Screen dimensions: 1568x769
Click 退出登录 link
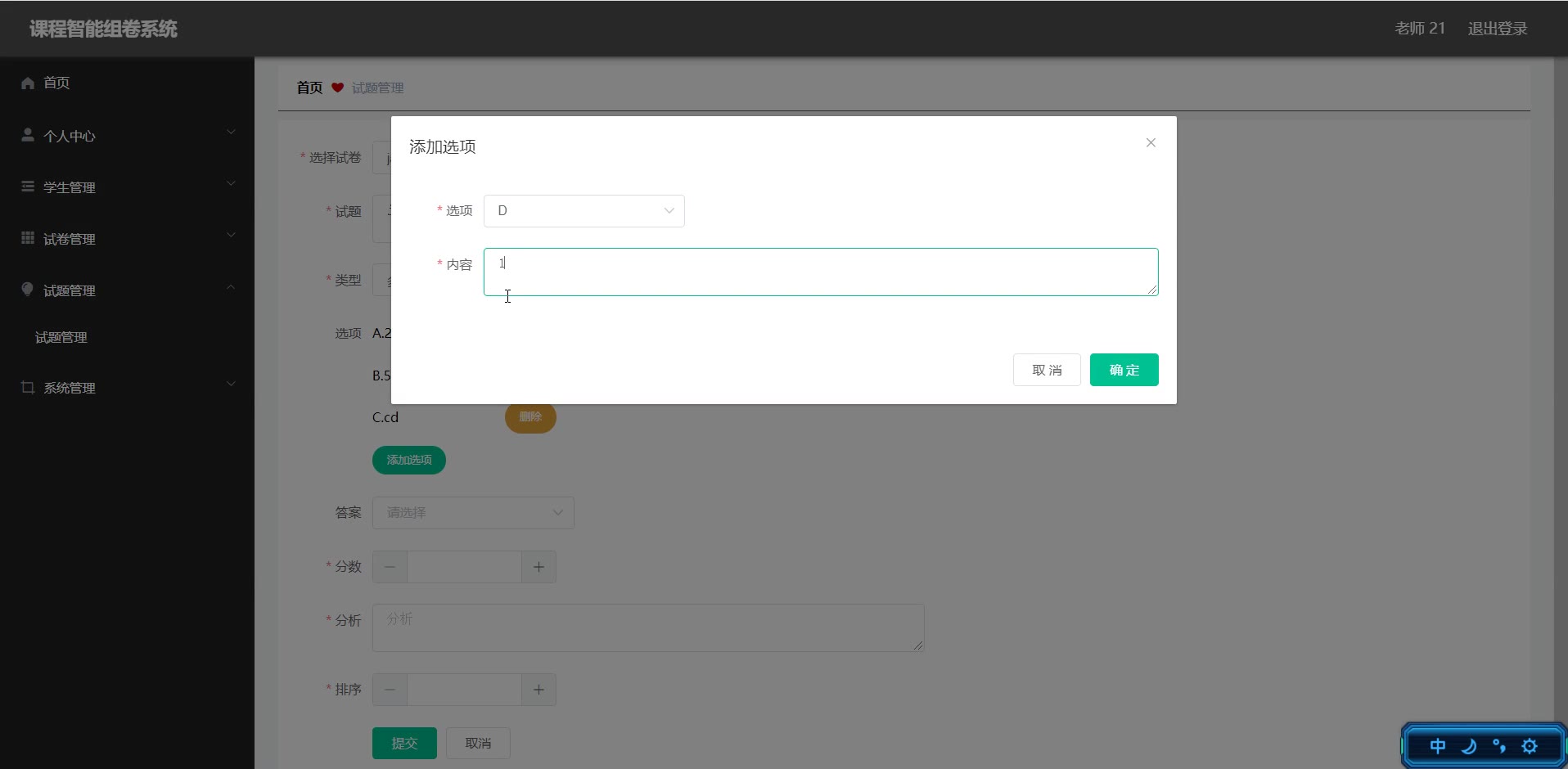click(x=1498, y=29)
